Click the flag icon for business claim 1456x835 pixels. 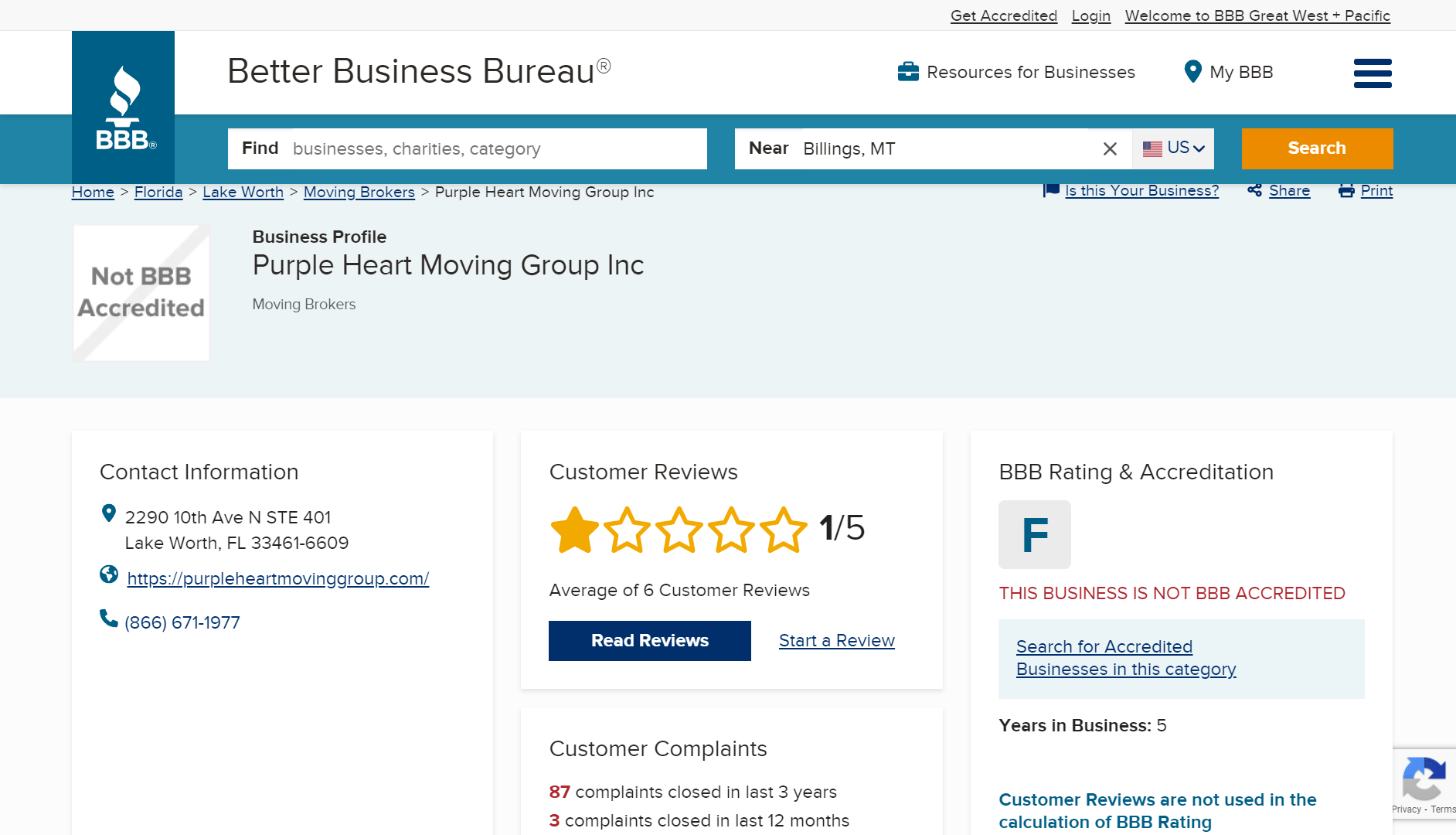pyautogui.click(x=1051, y=190)
